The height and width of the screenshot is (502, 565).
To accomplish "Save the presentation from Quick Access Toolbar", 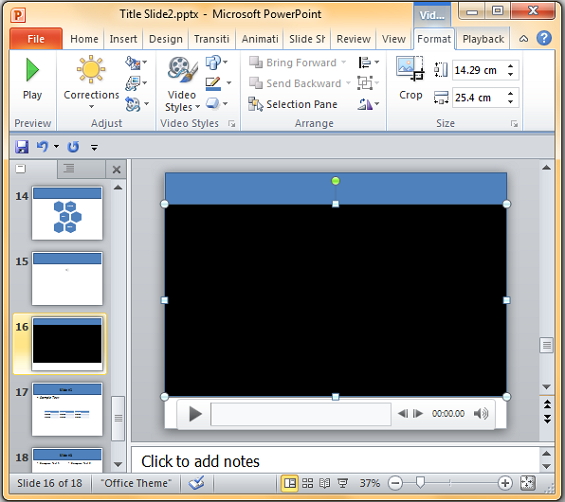I will 22,147.
